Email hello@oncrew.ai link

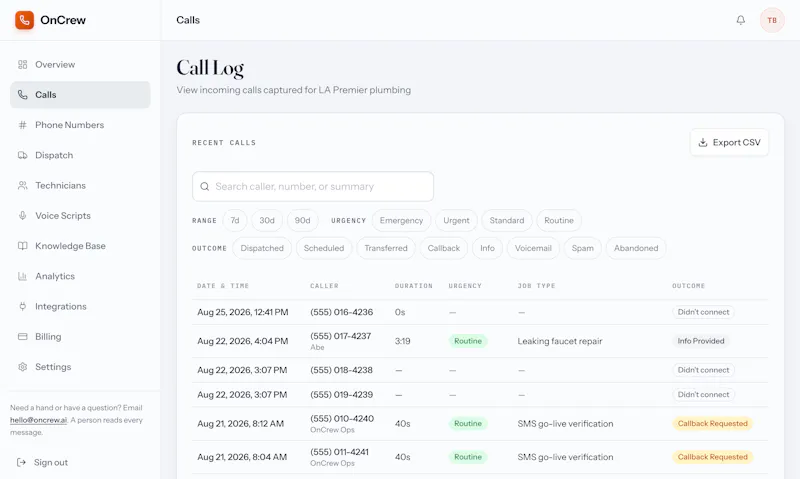tap(38, 420)
